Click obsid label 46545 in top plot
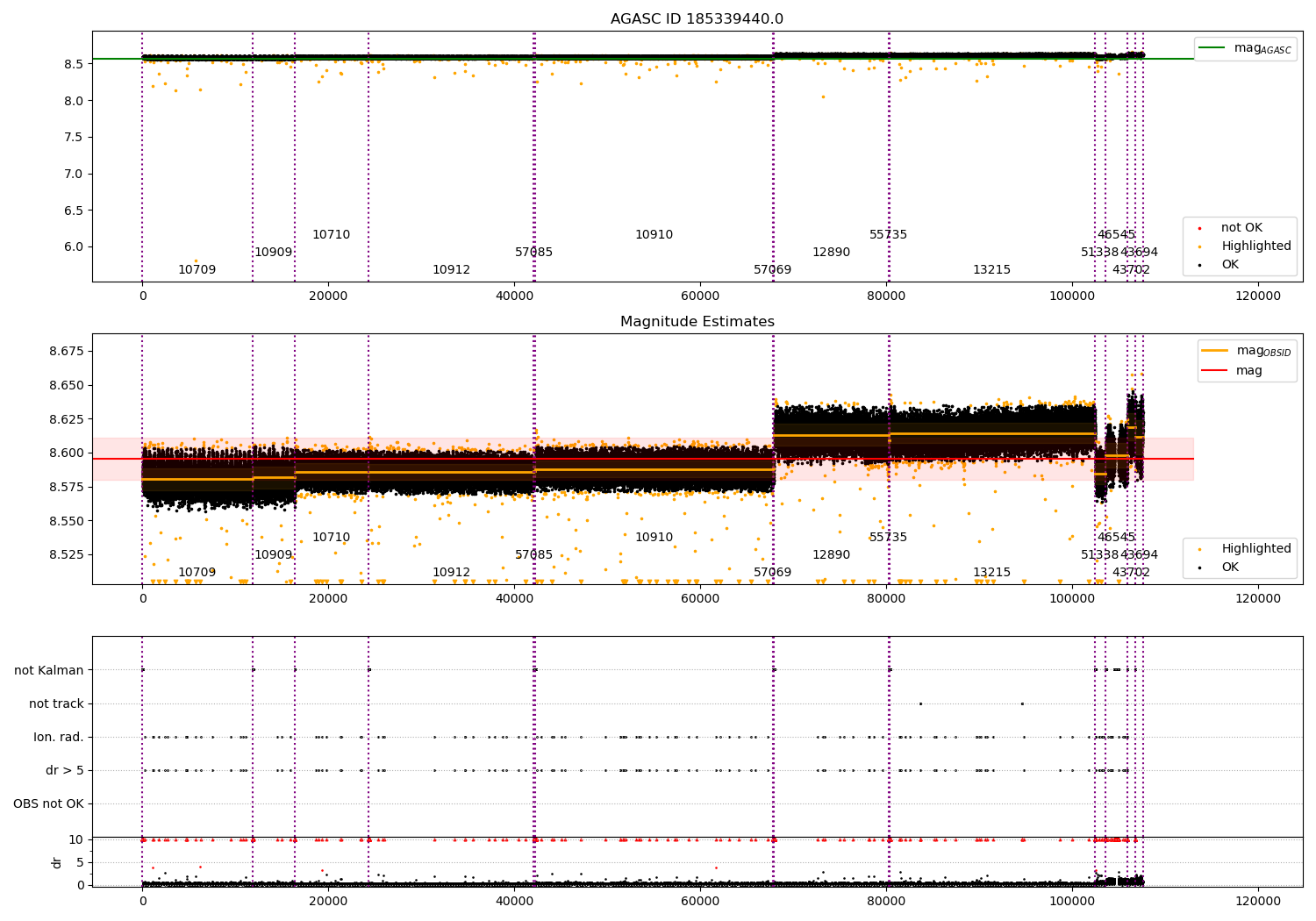The height and width of the screenshot is (921, 1316). tap(1116, 235)
